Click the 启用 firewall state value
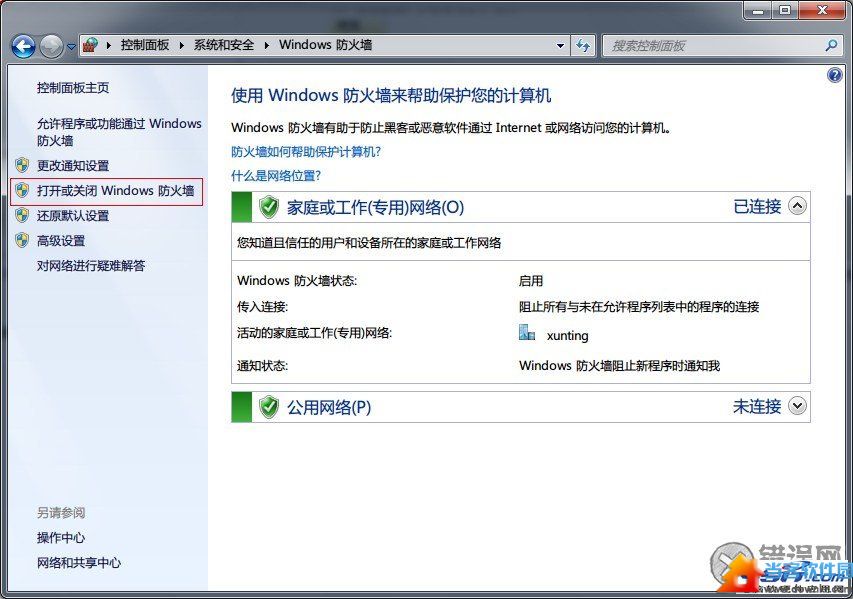 point(531,281)
